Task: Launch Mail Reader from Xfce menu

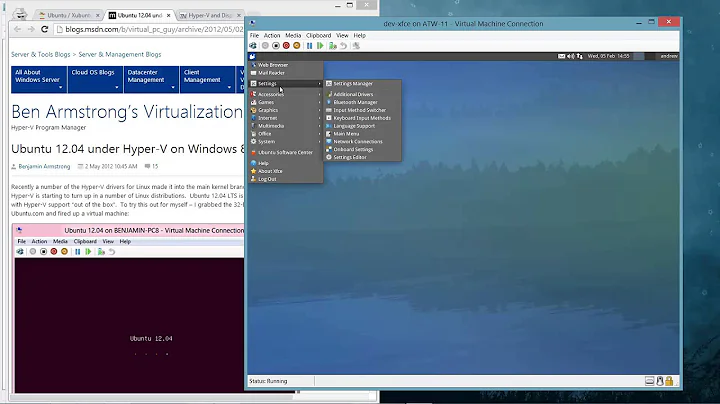Action: pyautogui.click(x=286, y=73)
